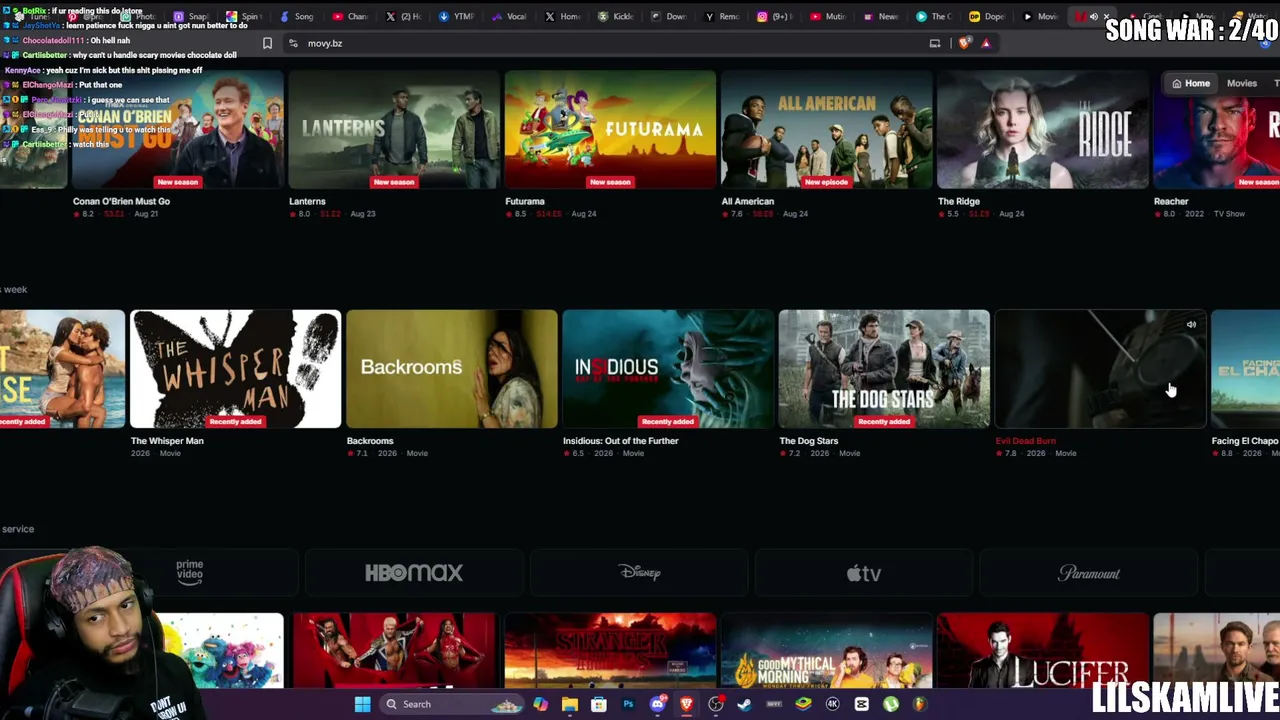
Task: Open FL Studio from the taskbar
Action: tap(919, 704)
